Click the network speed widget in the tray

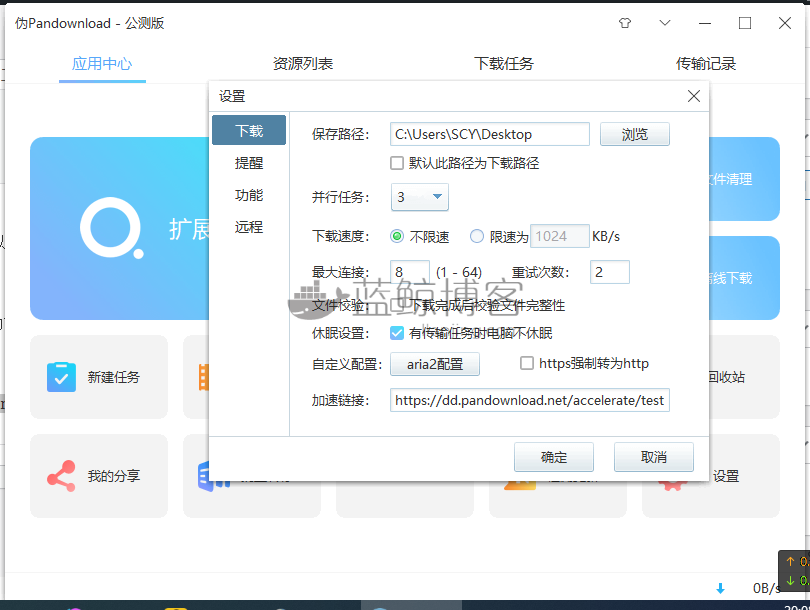click(x=795, y=571)
